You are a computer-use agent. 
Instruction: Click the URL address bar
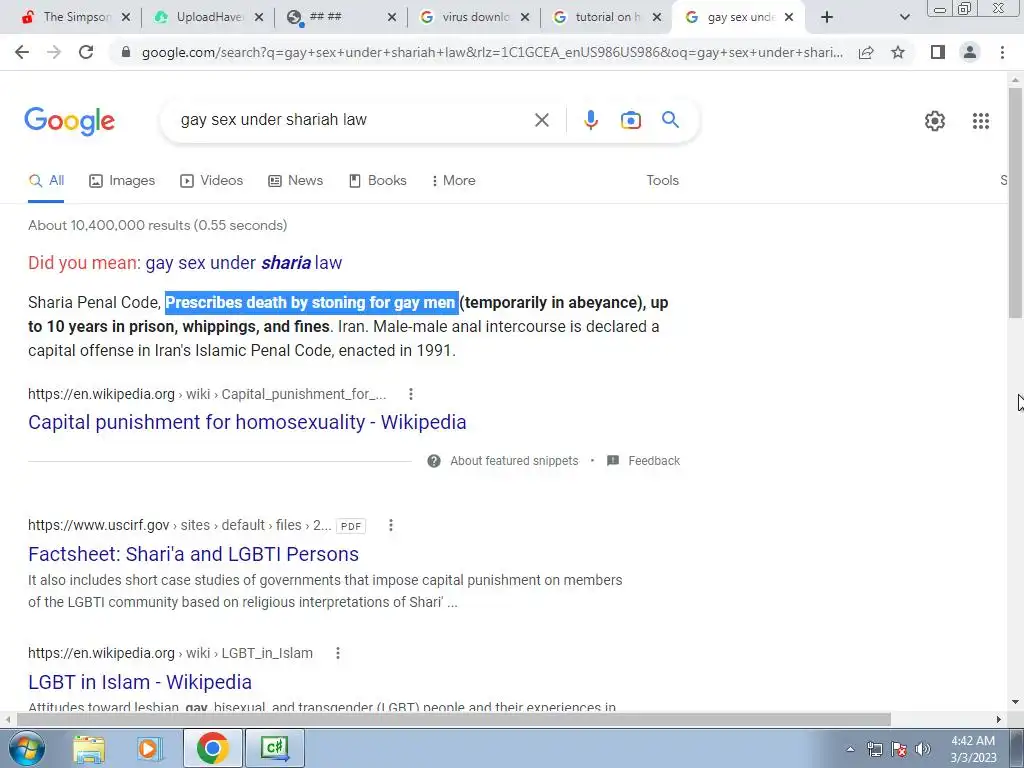coord(492,52)
